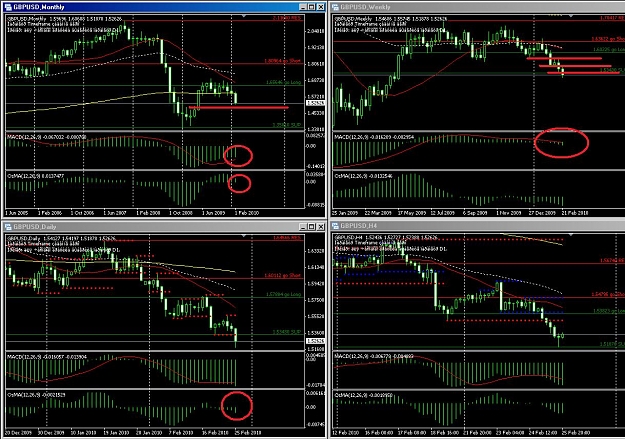This screenshot has height=439, width=625.
Task: Activate the GBPUSD,H4 title bar
Action: click(x=478, y=226)
